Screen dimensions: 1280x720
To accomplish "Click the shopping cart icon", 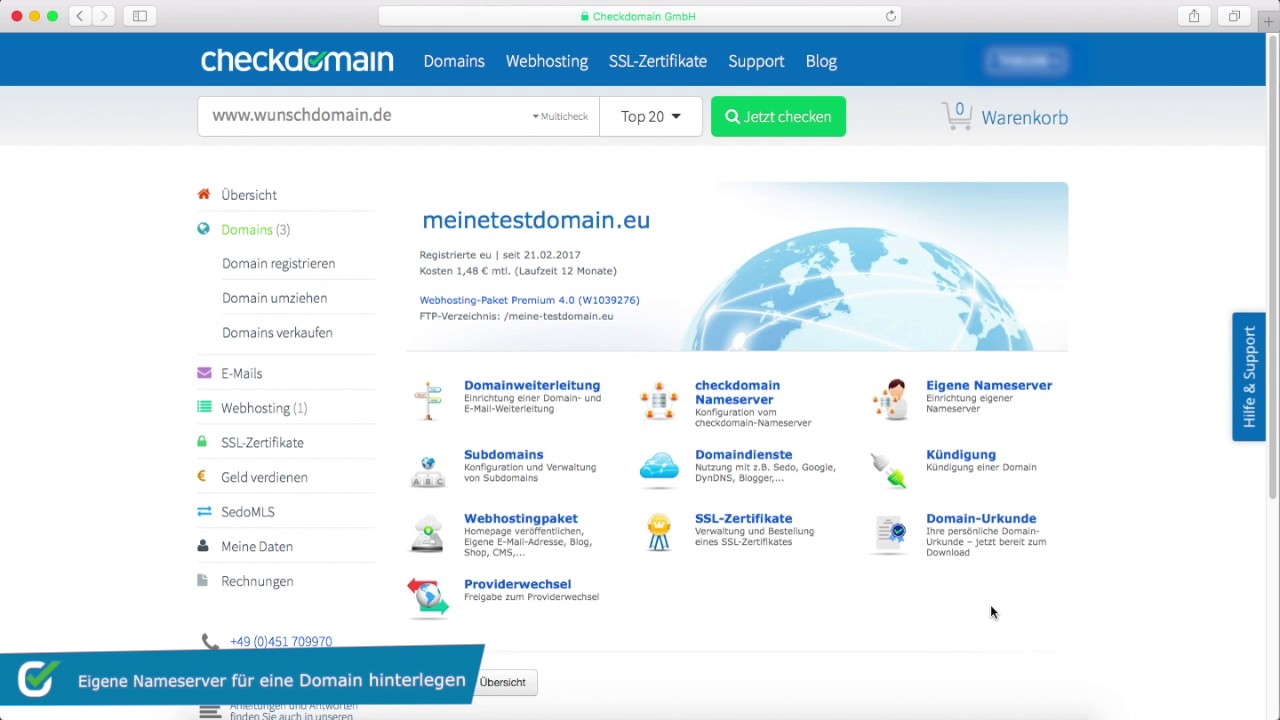I will click(x=957, y=116).
